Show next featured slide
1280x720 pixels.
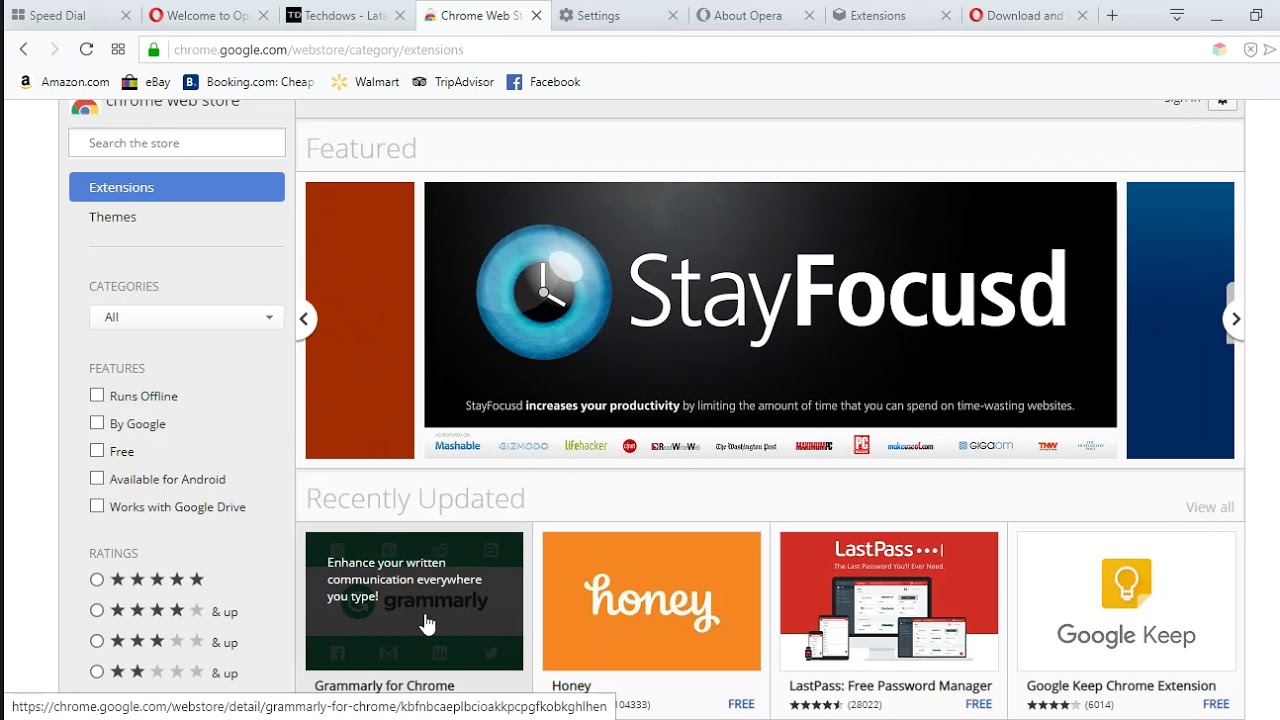pos(1235,319)
